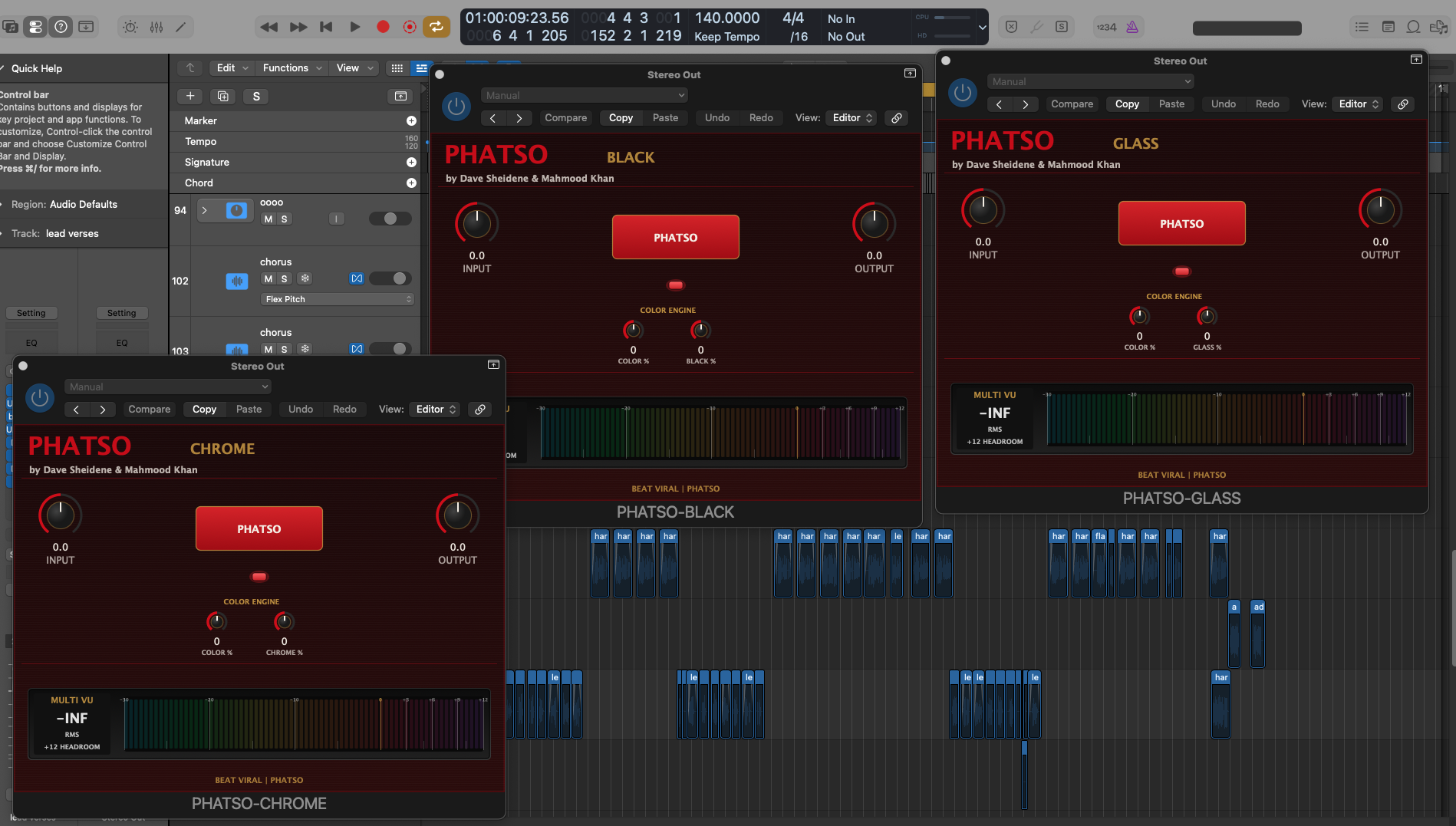Image resolution: width=1456 pixels, height=826 pixels.
Task: Open the Note Pads icon
Action: click(1388, 27)
